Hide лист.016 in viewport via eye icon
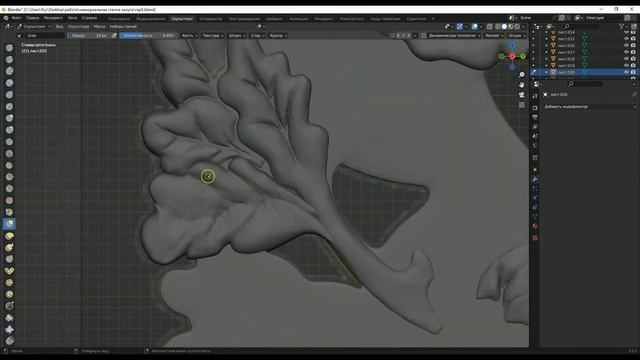Viewport: 640px width, 360px height. (626, 45)
